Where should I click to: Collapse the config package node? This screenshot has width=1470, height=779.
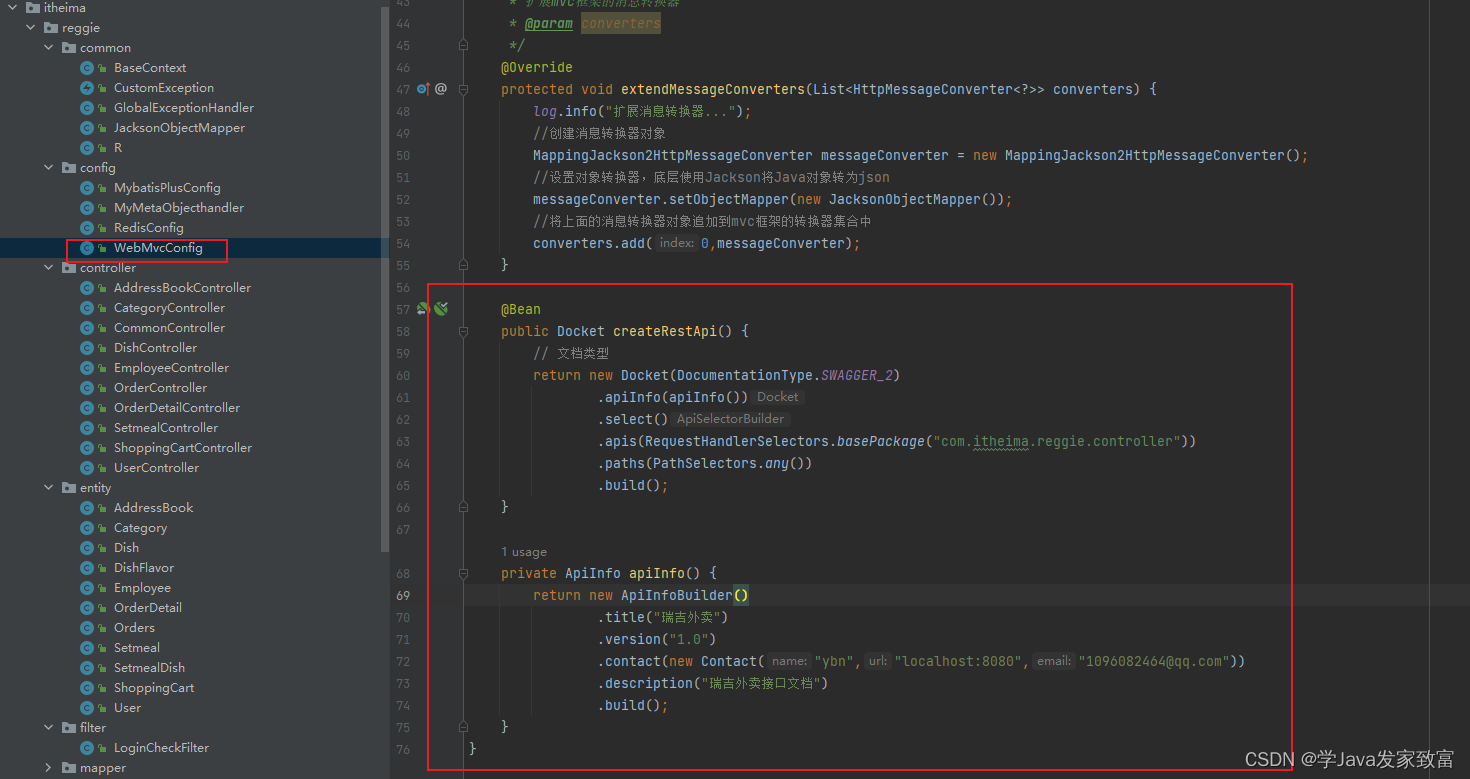[49, 168]
